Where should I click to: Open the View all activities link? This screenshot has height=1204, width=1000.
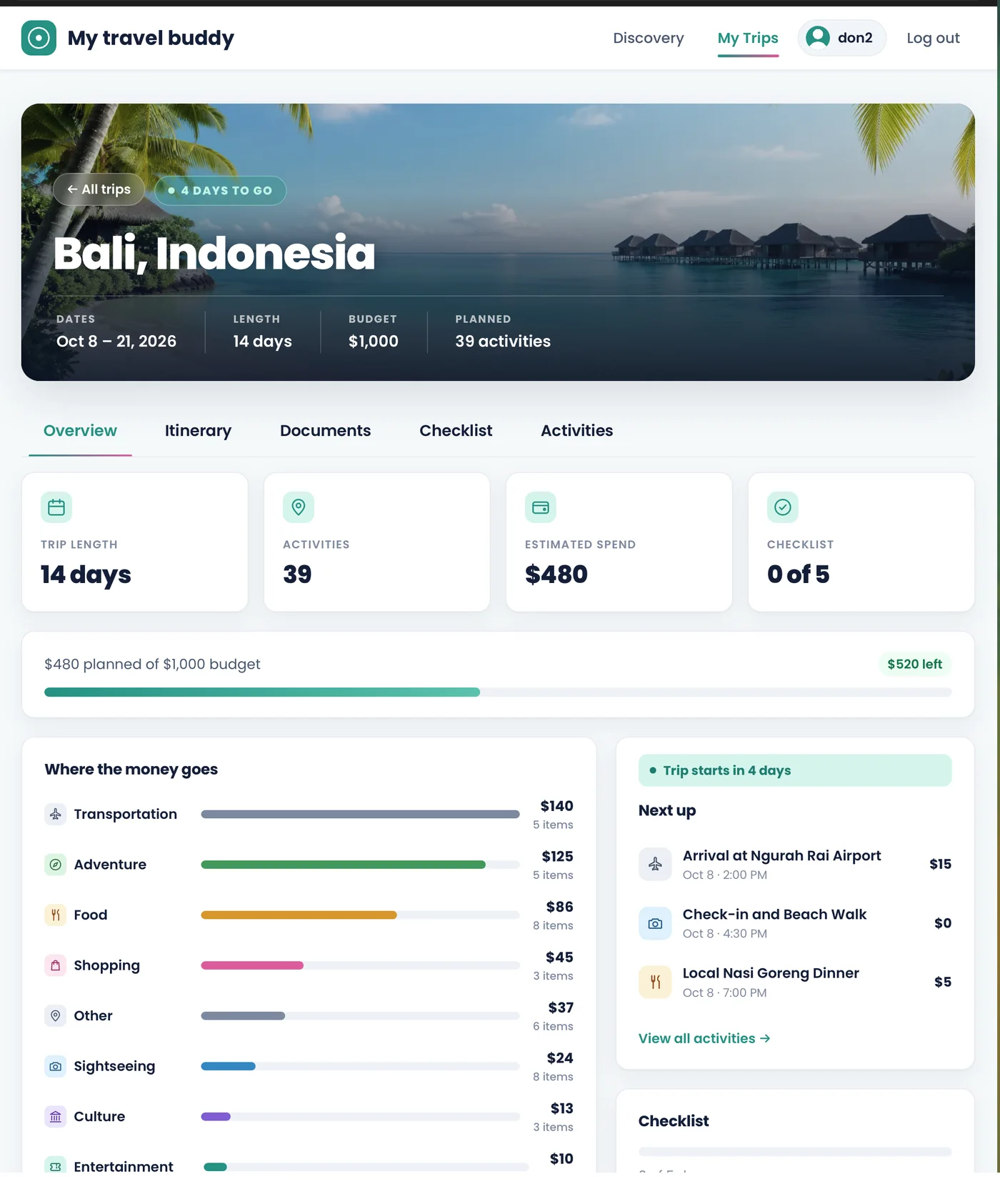704,1038
